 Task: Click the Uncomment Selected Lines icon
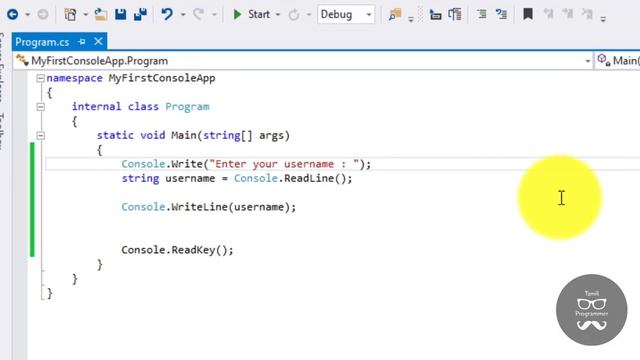click(x=501, y=15)
